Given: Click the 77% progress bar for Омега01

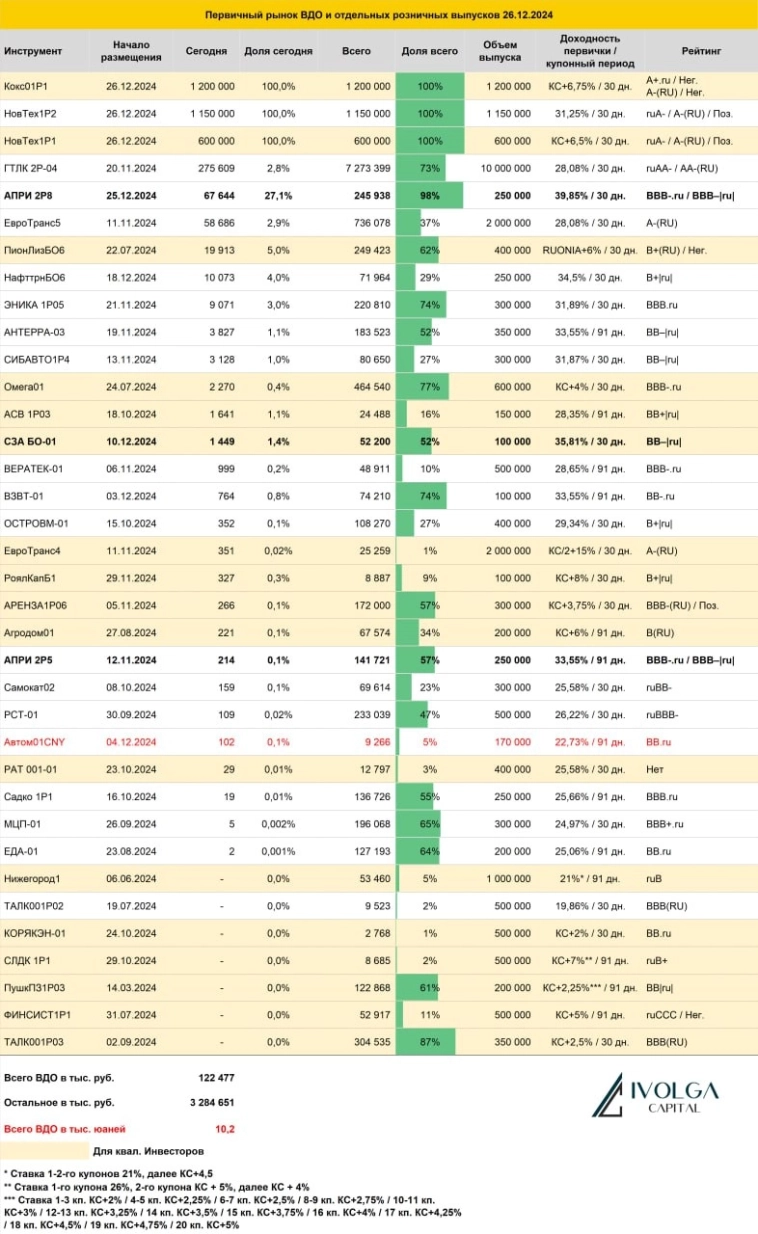Looking at the screenshot, I should point(423,385).
